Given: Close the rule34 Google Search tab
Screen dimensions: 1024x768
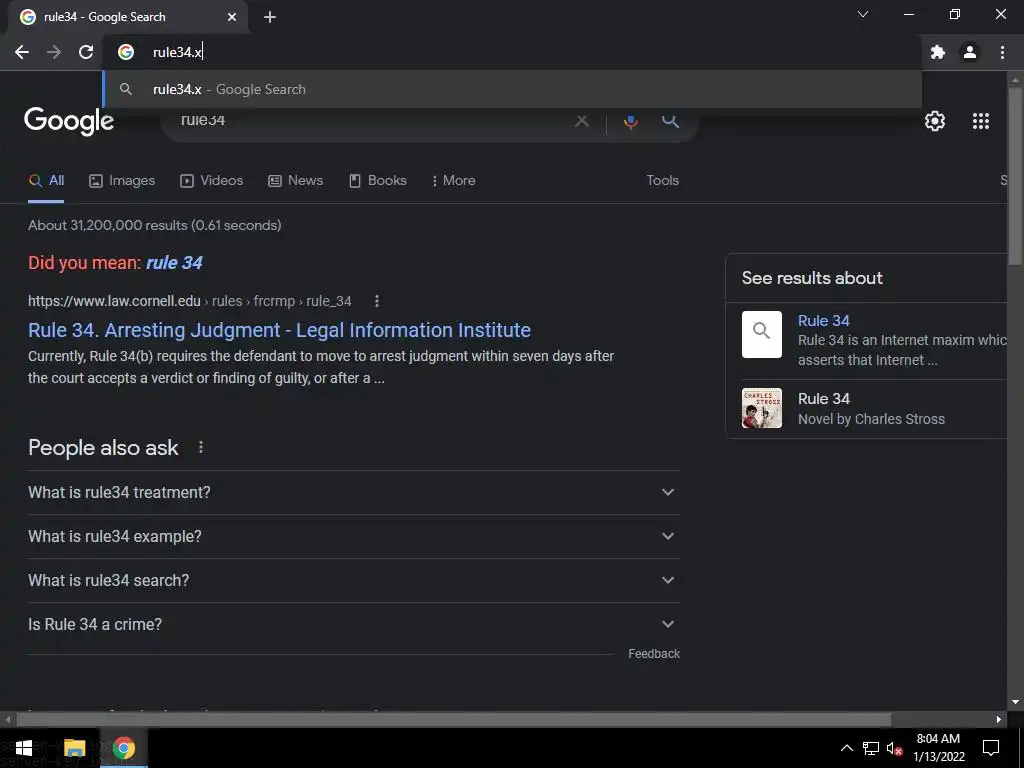Looking at the screenshot, I should (232, 17).
